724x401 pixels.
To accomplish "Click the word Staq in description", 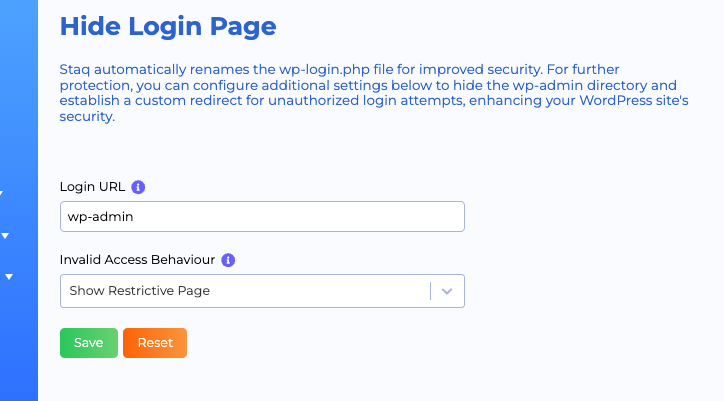I will point(74,71).
